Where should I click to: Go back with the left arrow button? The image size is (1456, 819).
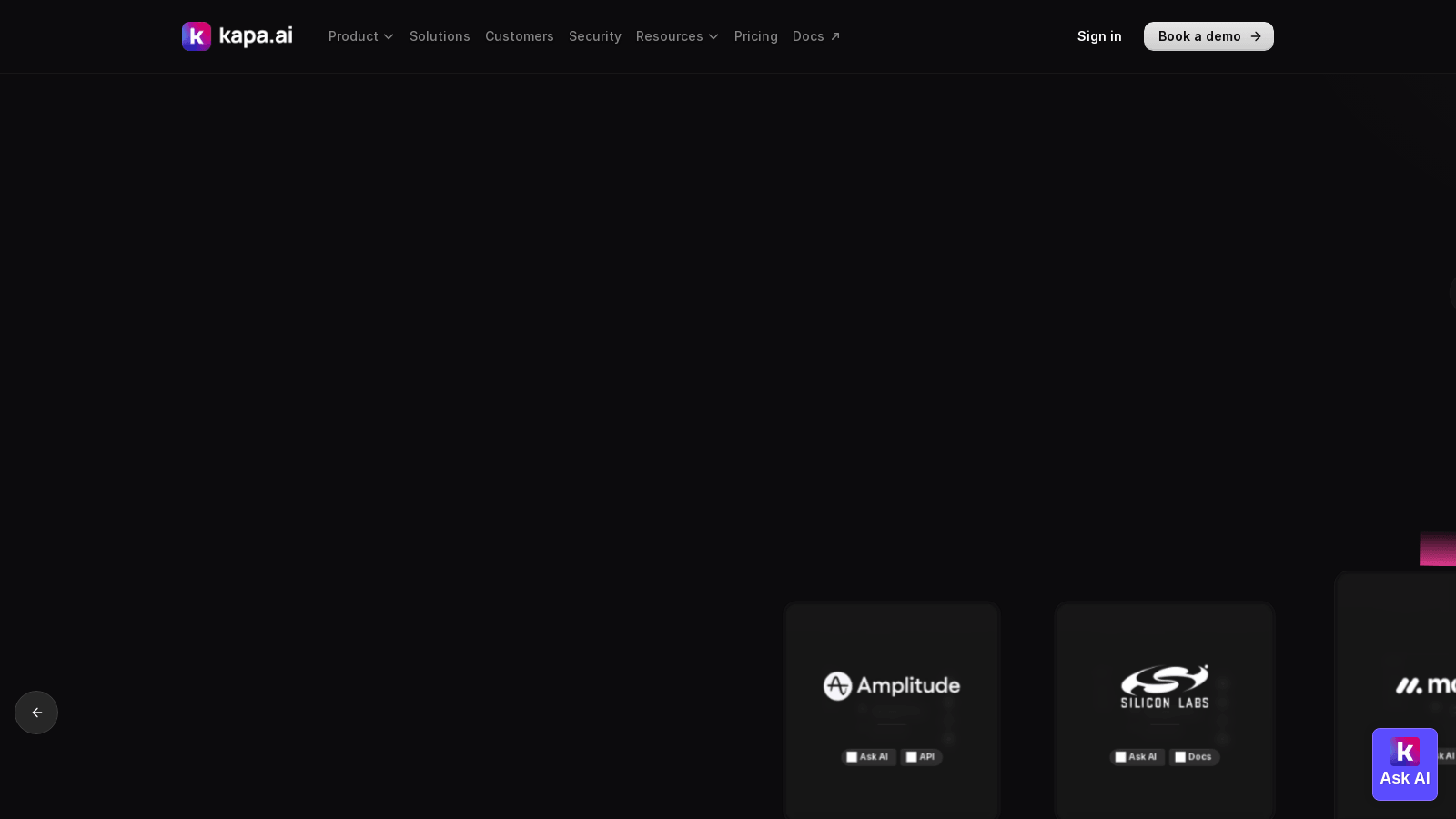(36, 713)
